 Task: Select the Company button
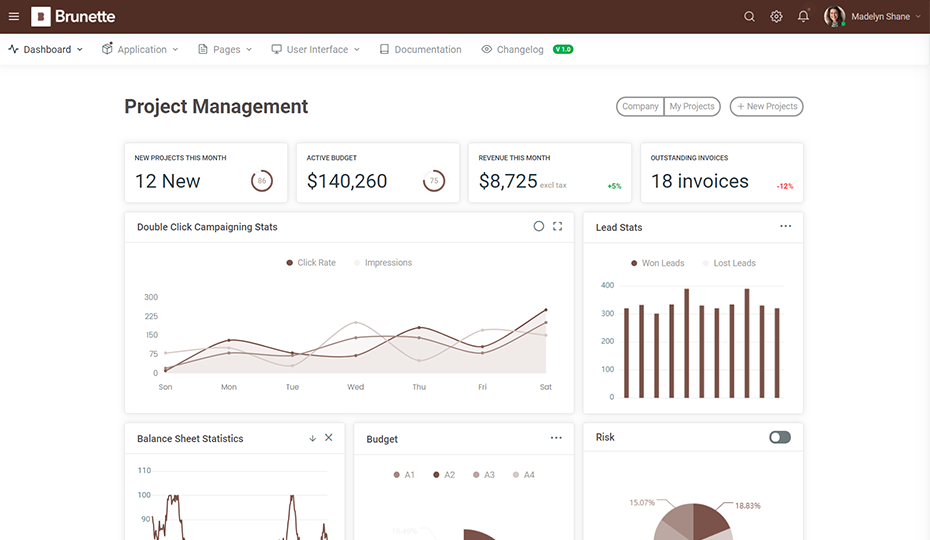point(640,106)
